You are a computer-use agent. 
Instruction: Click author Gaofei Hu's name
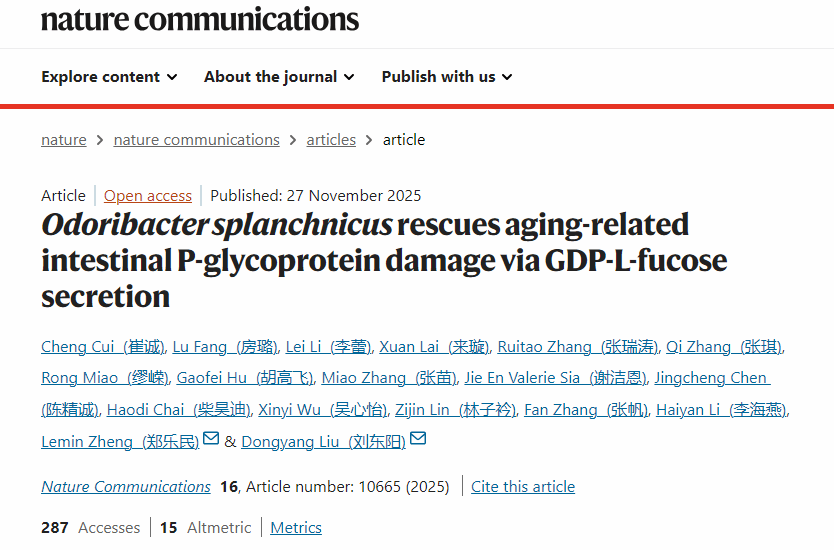pos(244,378)
